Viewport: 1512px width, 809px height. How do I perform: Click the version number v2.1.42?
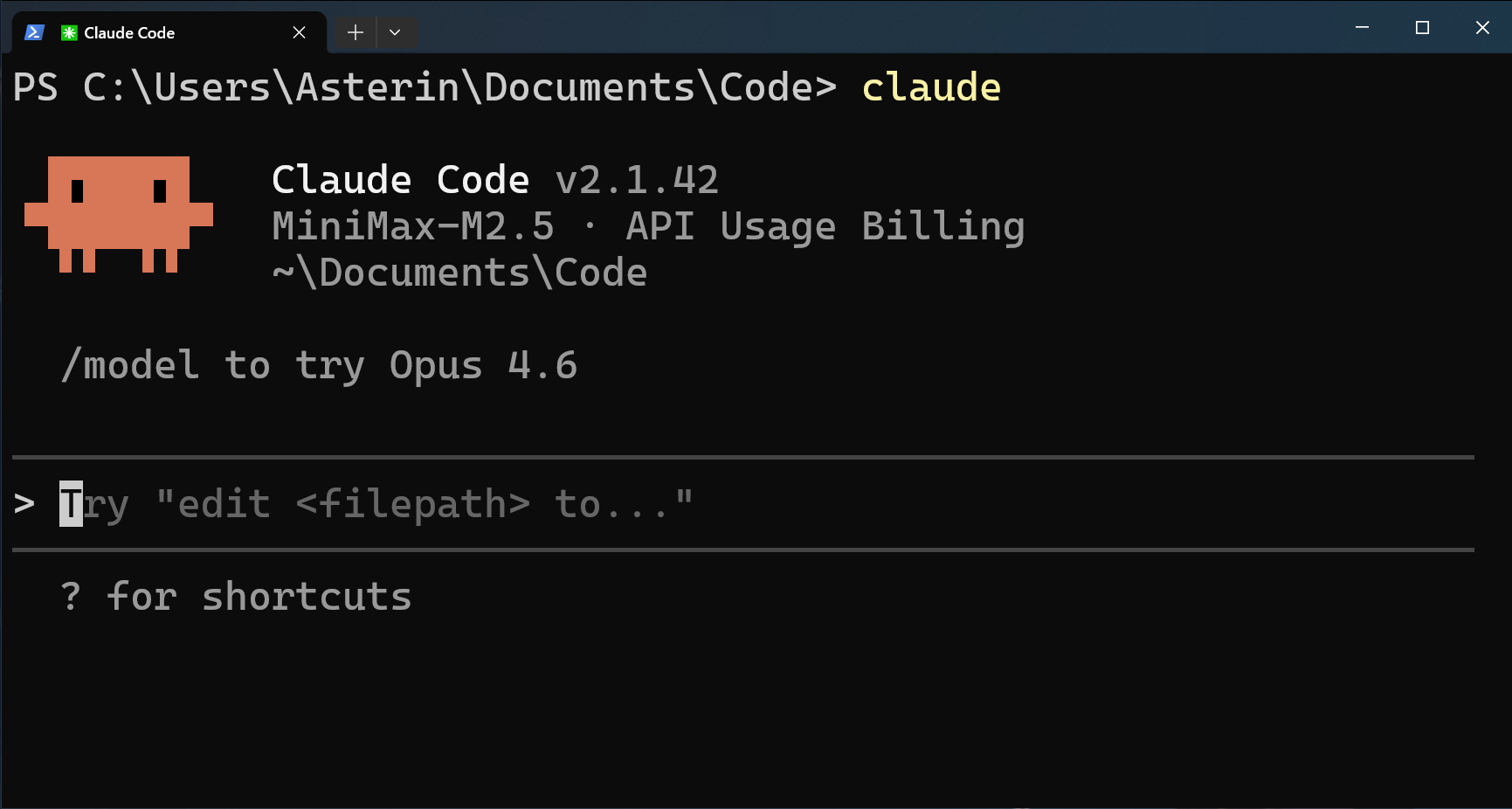(x=637, y=180)
